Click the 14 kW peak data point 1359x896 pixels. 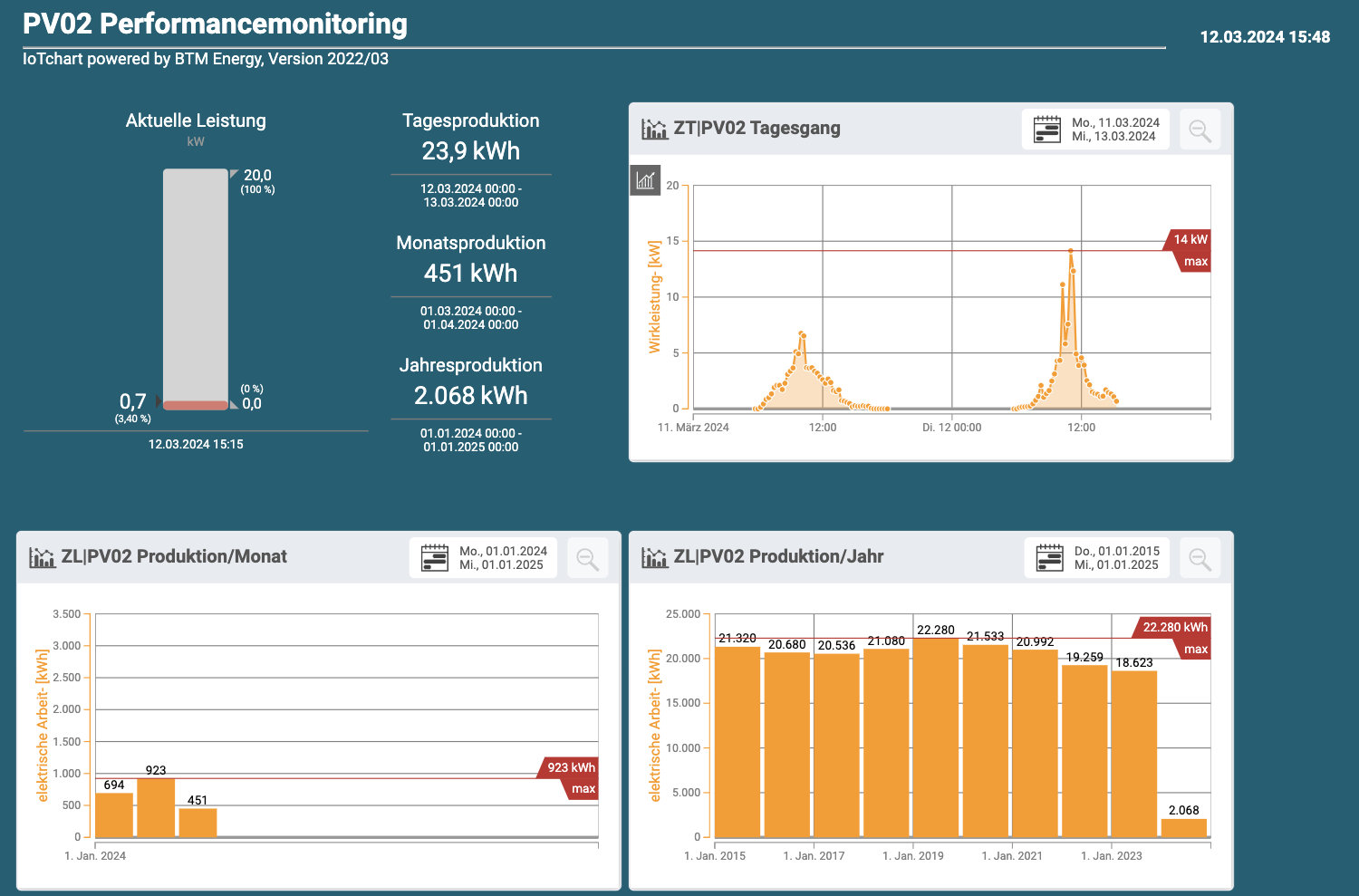click(1070, 251)
